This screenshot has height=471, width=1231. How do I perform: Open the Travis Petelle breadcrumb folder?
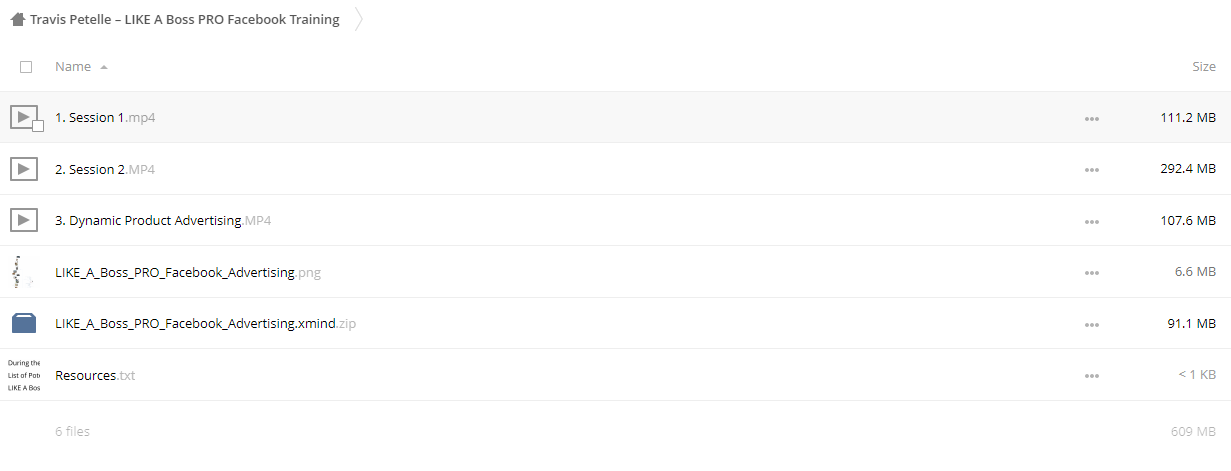[x=185, y=19]
